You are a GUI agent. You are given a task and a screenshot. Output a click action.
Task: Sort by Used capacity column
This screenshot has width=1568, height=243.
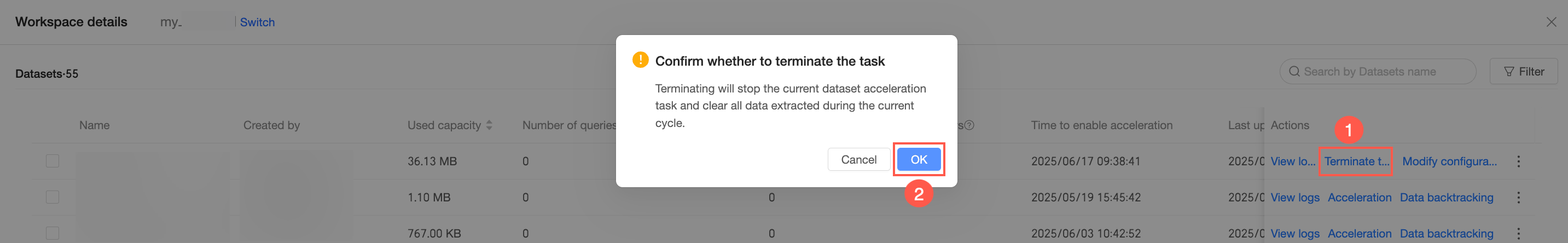(490, 125)
